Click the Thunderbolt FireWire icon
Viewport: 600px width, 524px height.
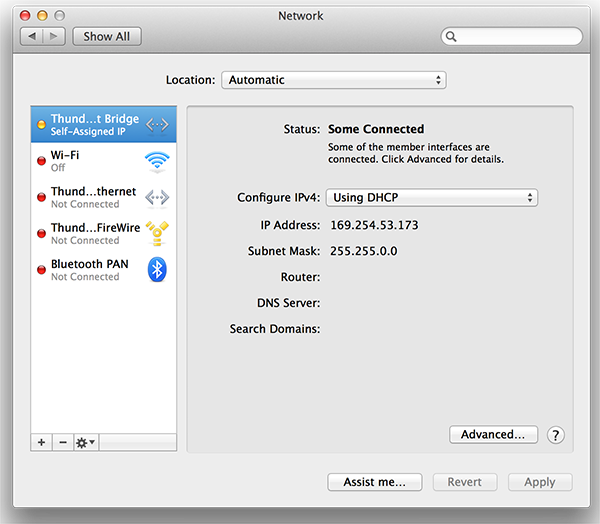tap(157, 233)
